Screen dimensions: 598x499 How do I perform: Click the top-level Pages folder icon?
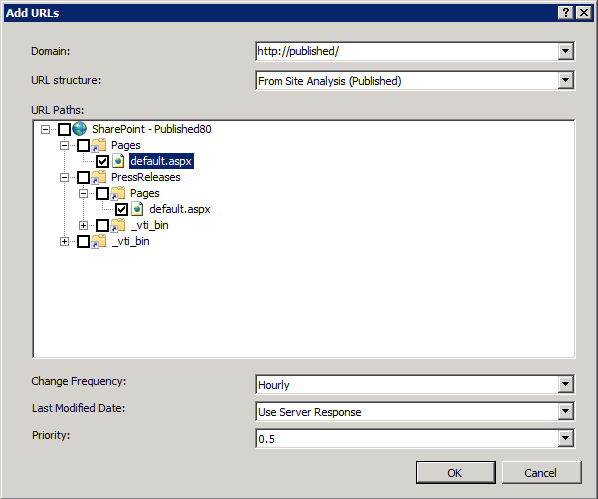click(x=99, y=145)
